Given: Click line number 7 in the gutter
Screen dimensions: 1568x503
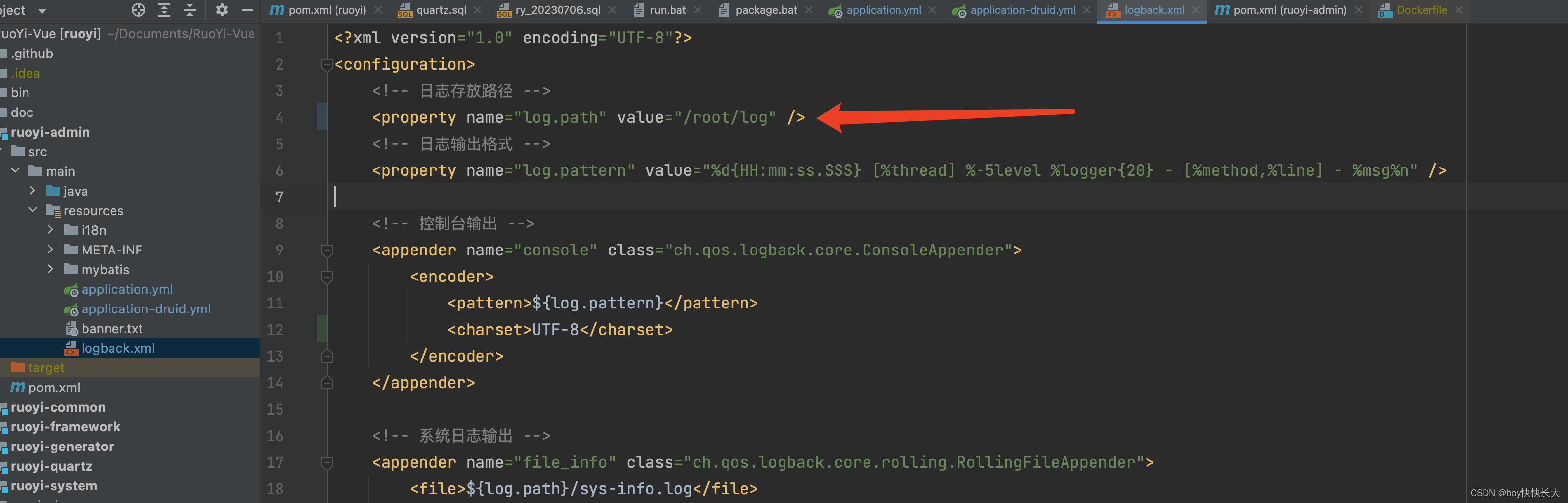Looking at the screenshot, I should click(x=280, y=196).
